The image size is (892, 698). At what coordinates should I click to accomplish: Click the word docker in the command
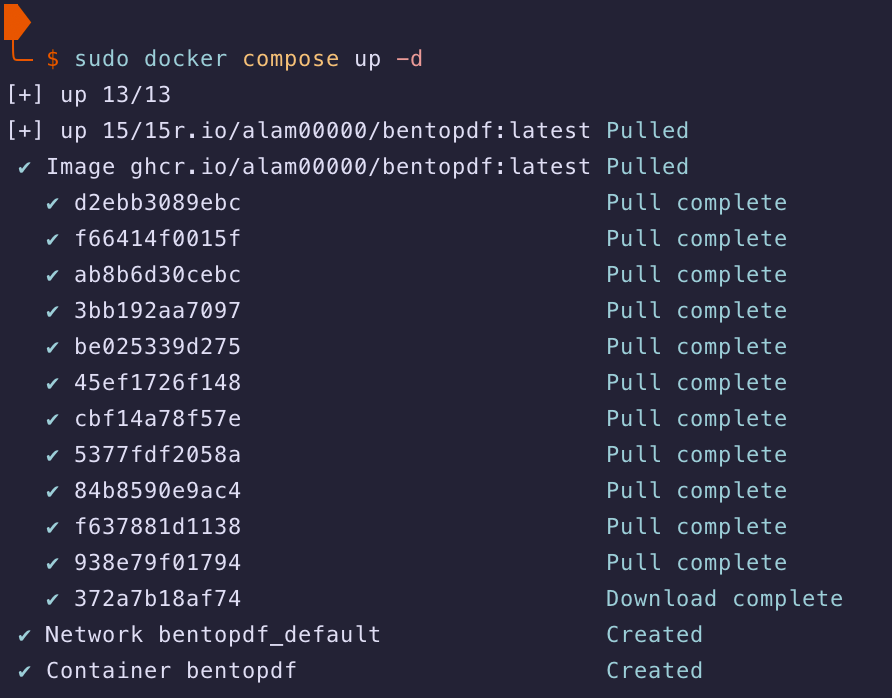click(x=186, y=59)
